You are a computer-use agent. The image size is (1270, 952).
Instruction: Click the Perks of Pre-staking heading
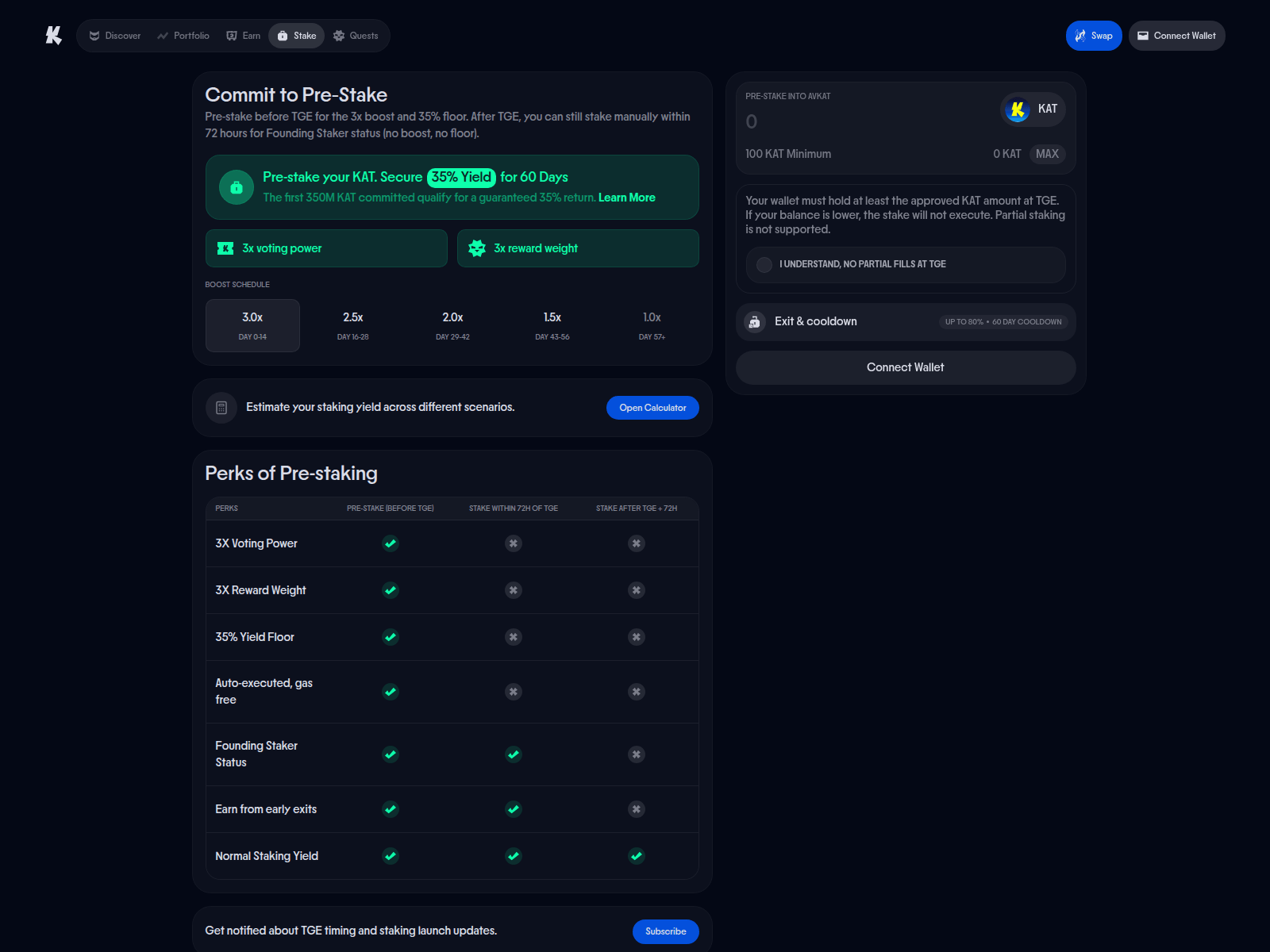pyautogui.click(x=291, y=474)
